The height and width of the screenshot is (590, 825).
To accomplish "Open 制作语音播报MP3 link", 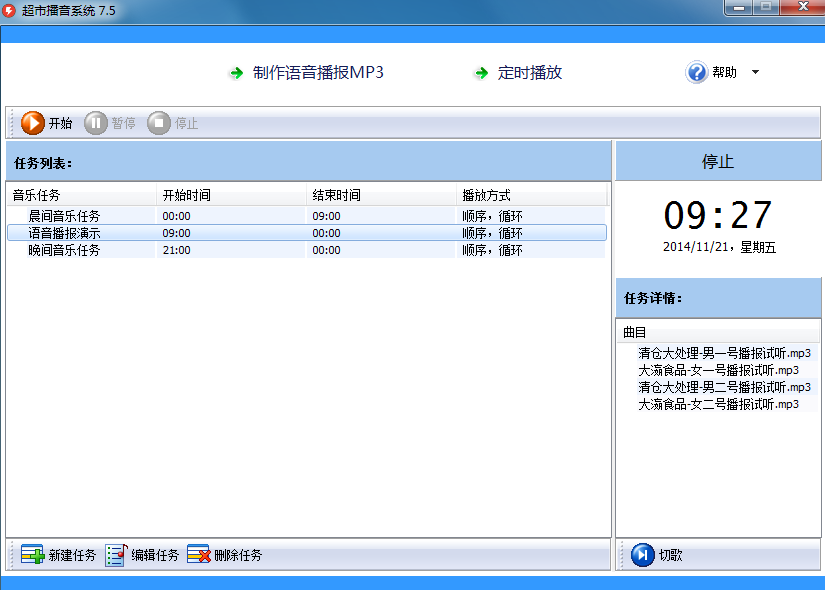I will (318, 72).
